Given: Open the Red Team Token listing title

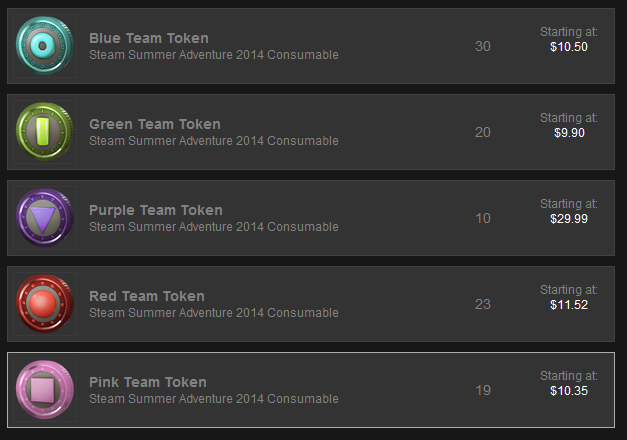Looking at the screenshot, I should tap(147, 296).
